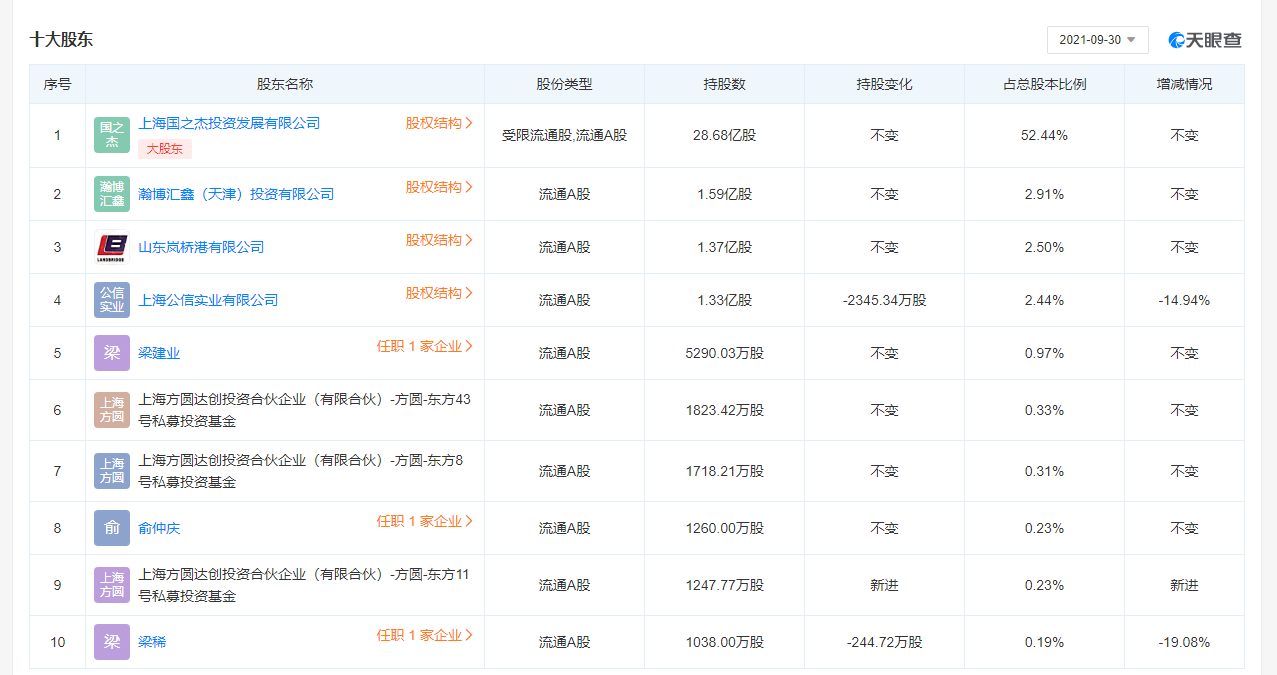Screen dimensions: 1277x675
Task: Click the 梁 avatar beside 梁稀
Action: point(112,642)
